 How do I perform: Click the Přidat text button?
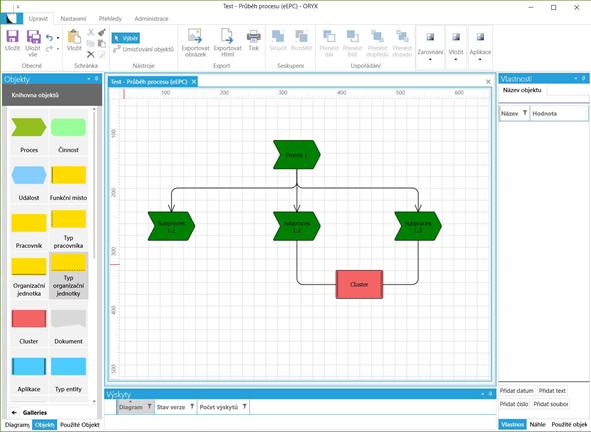tap(552, 391)
